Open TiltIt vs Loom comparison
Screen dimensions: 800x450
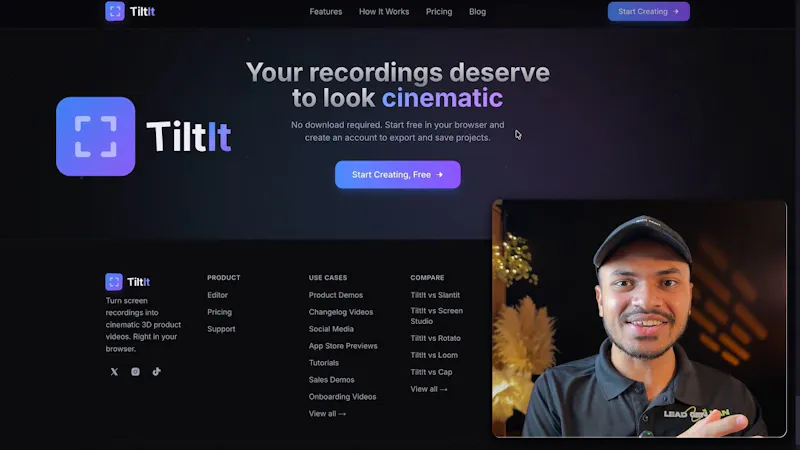tap(434, 355)
